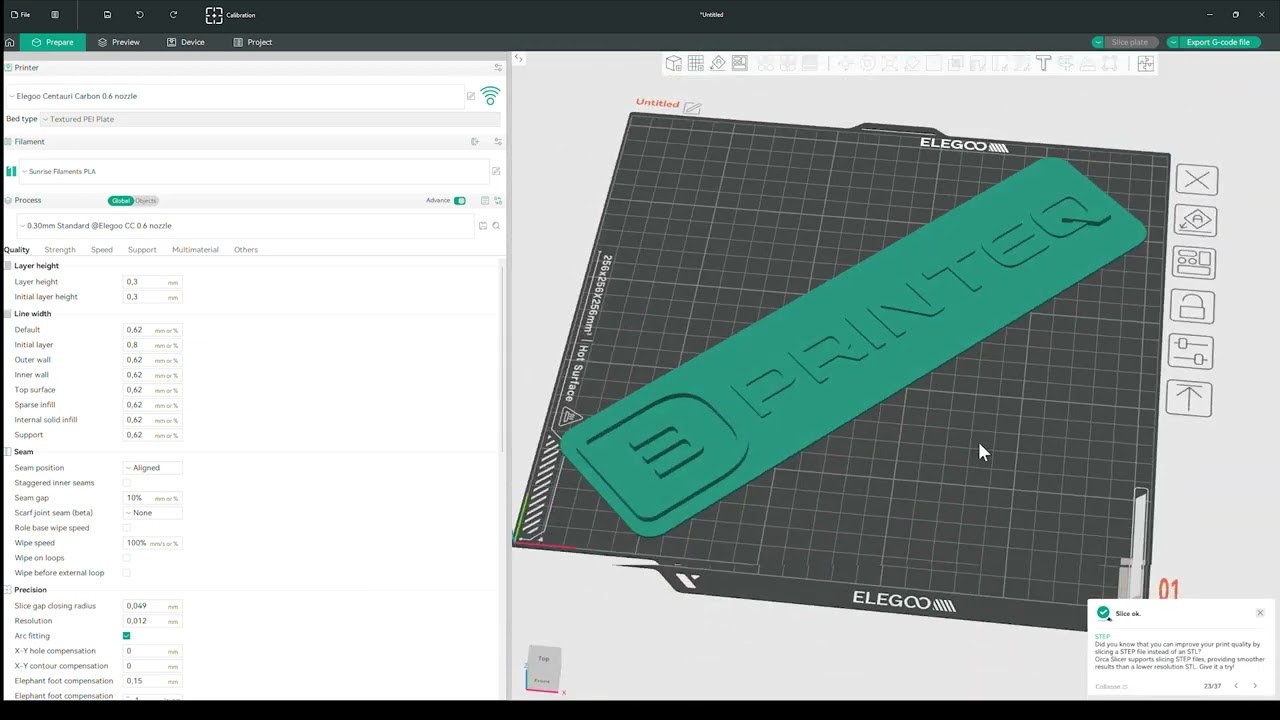Open the Calibration menu button
Screen dimensions: 1280x720
pos(231,15)
